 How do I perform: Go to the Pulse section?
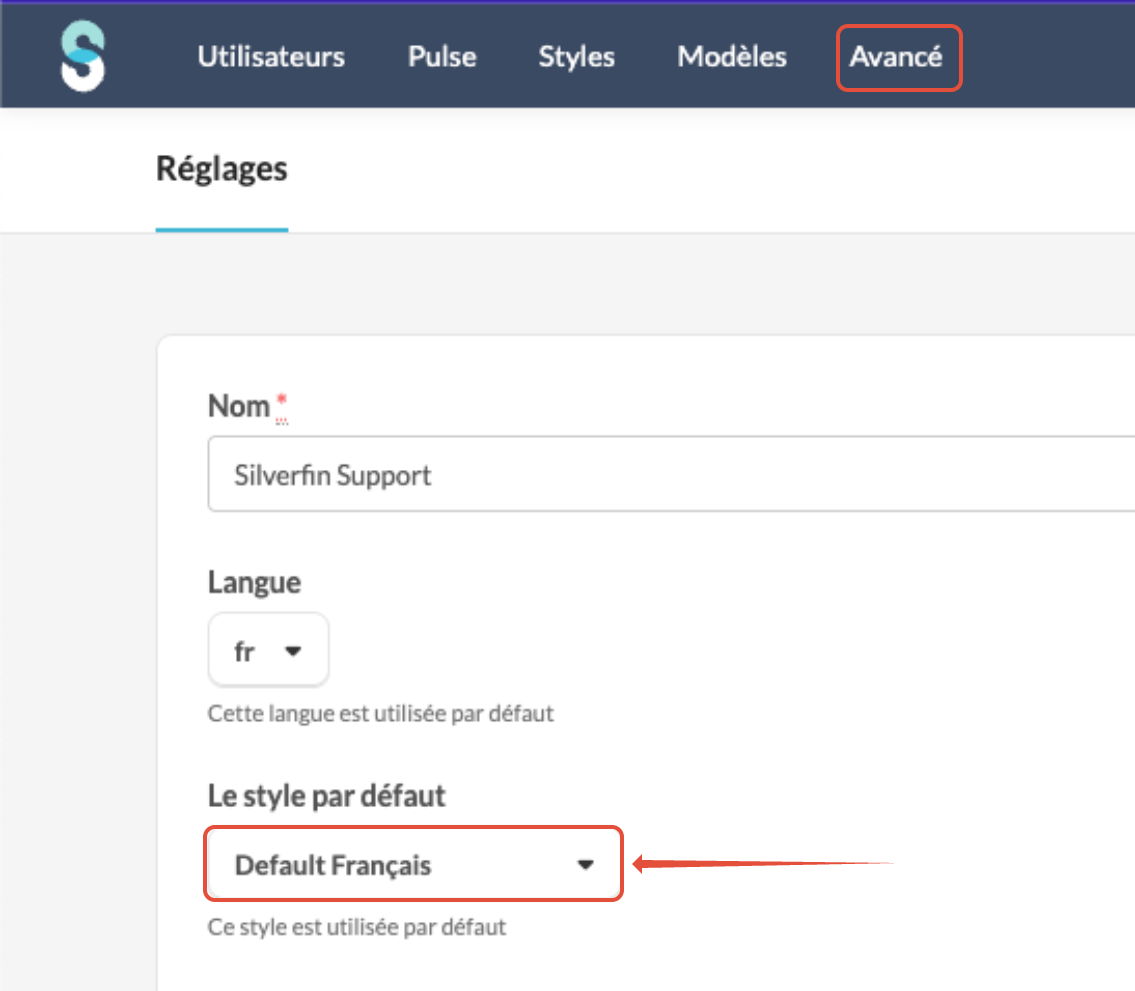tap(442, 57)
